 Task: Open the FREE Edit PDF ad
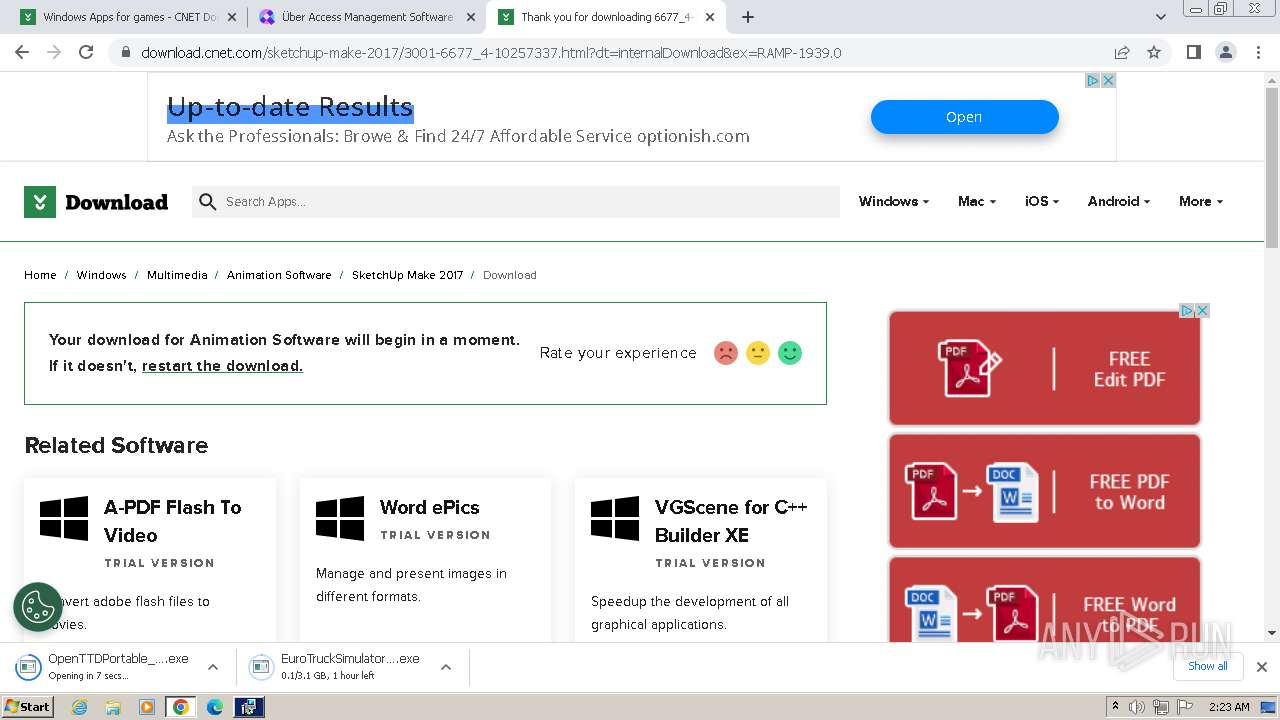click(1044, 368)
